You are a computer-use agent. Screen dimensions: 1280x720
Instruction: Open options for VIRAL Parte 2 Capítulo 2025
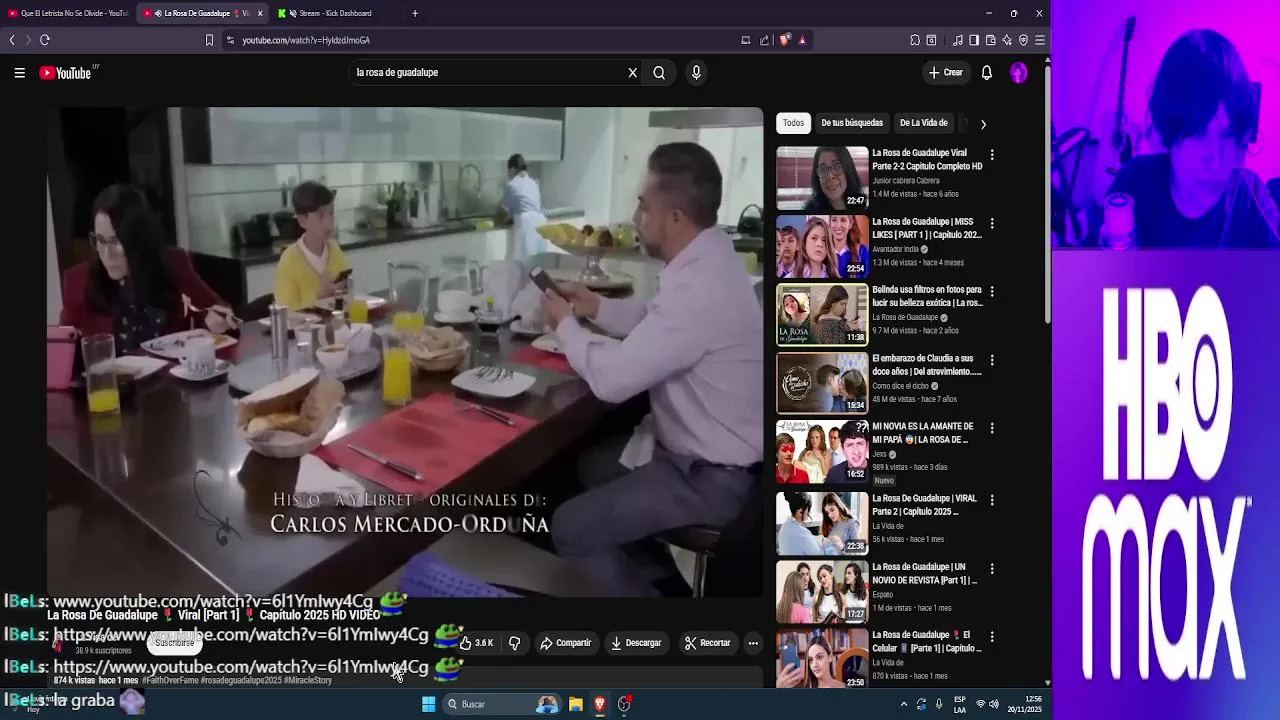[992, 500]
